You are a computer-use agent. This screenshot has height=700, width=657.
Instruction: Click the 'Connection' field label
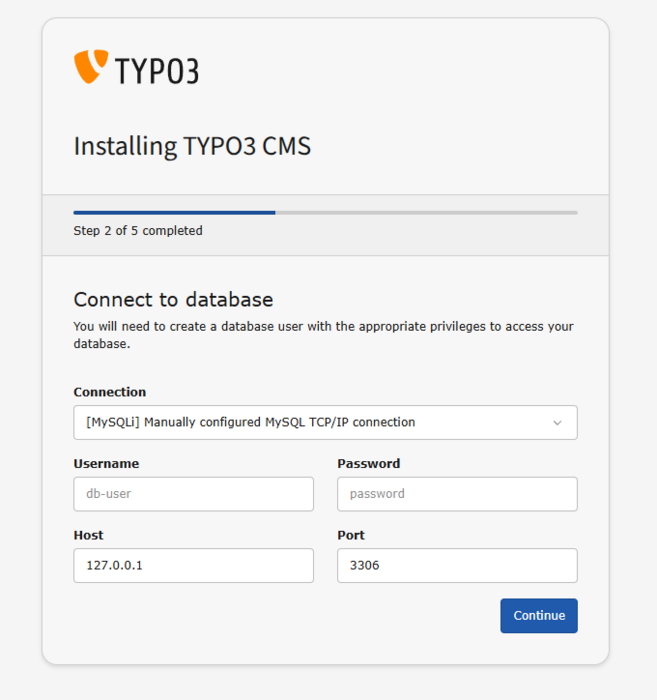(110, 392)
